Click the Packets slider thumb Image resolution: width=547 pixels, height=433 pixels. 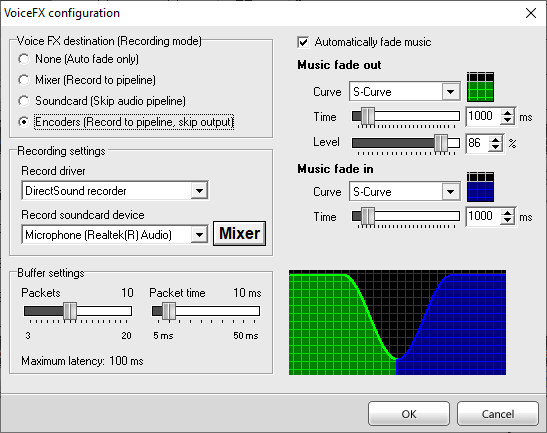coord(70,311)
